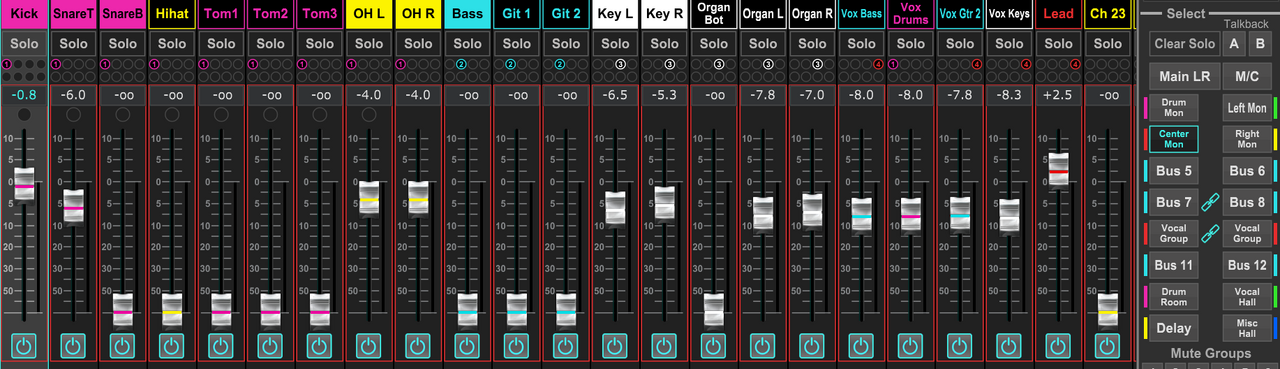Toggle the Tom3 channel power icon
This screenshot has height=369, width=1280.
(x=320, y=346)
